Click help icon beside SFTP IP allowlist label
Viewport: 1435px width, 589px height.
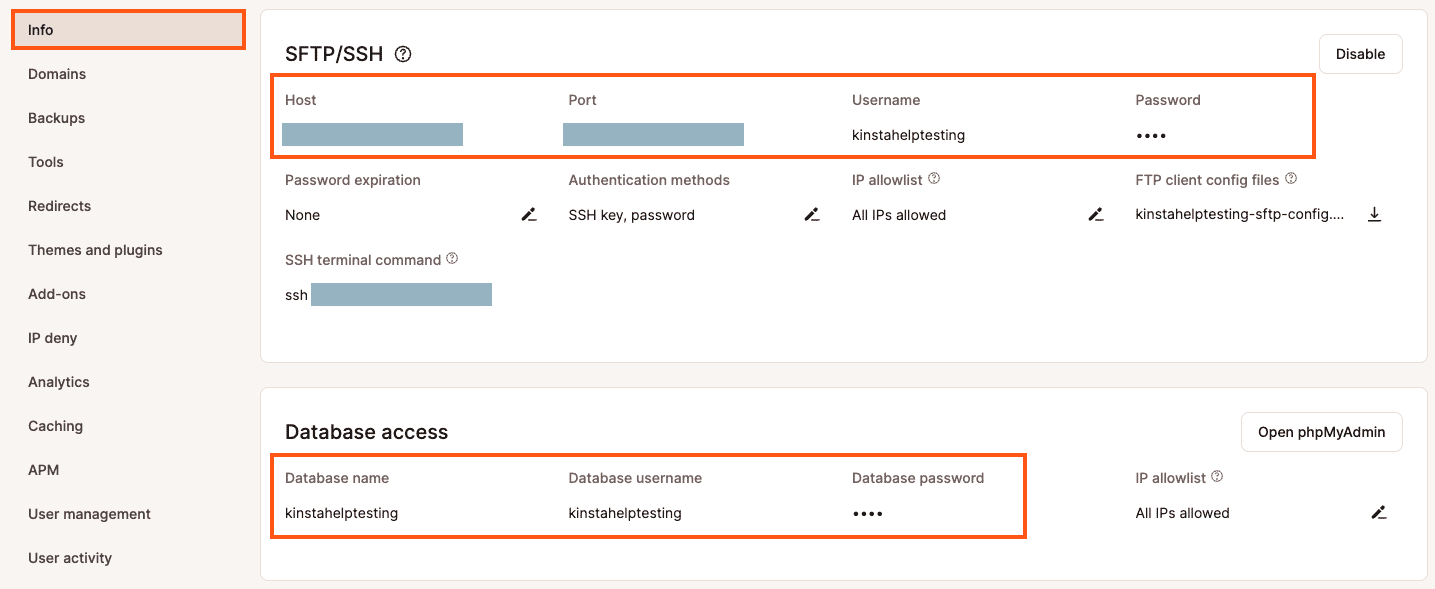pos(934,179)
